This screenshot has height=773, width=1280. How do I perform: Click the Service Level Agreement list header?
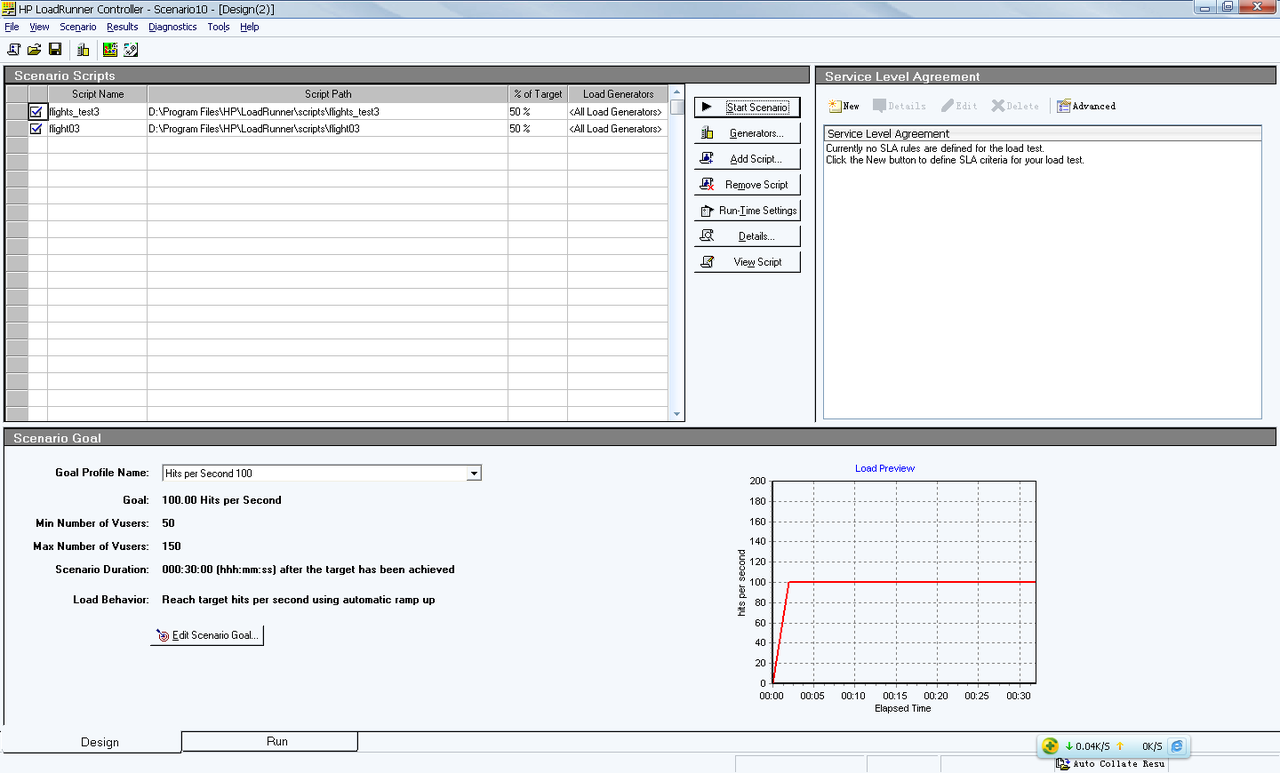click(x=1042, y=133)
